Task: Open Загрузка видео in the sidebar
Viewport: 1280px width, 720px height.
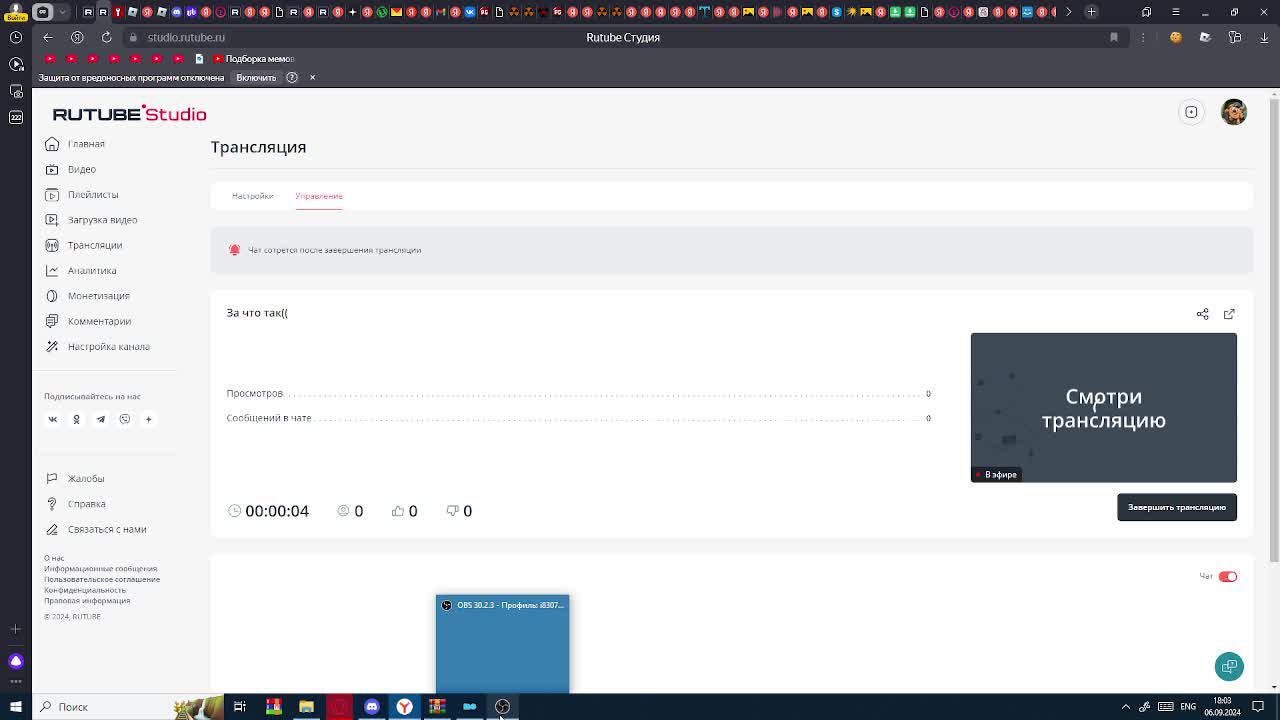Action: 91,220
